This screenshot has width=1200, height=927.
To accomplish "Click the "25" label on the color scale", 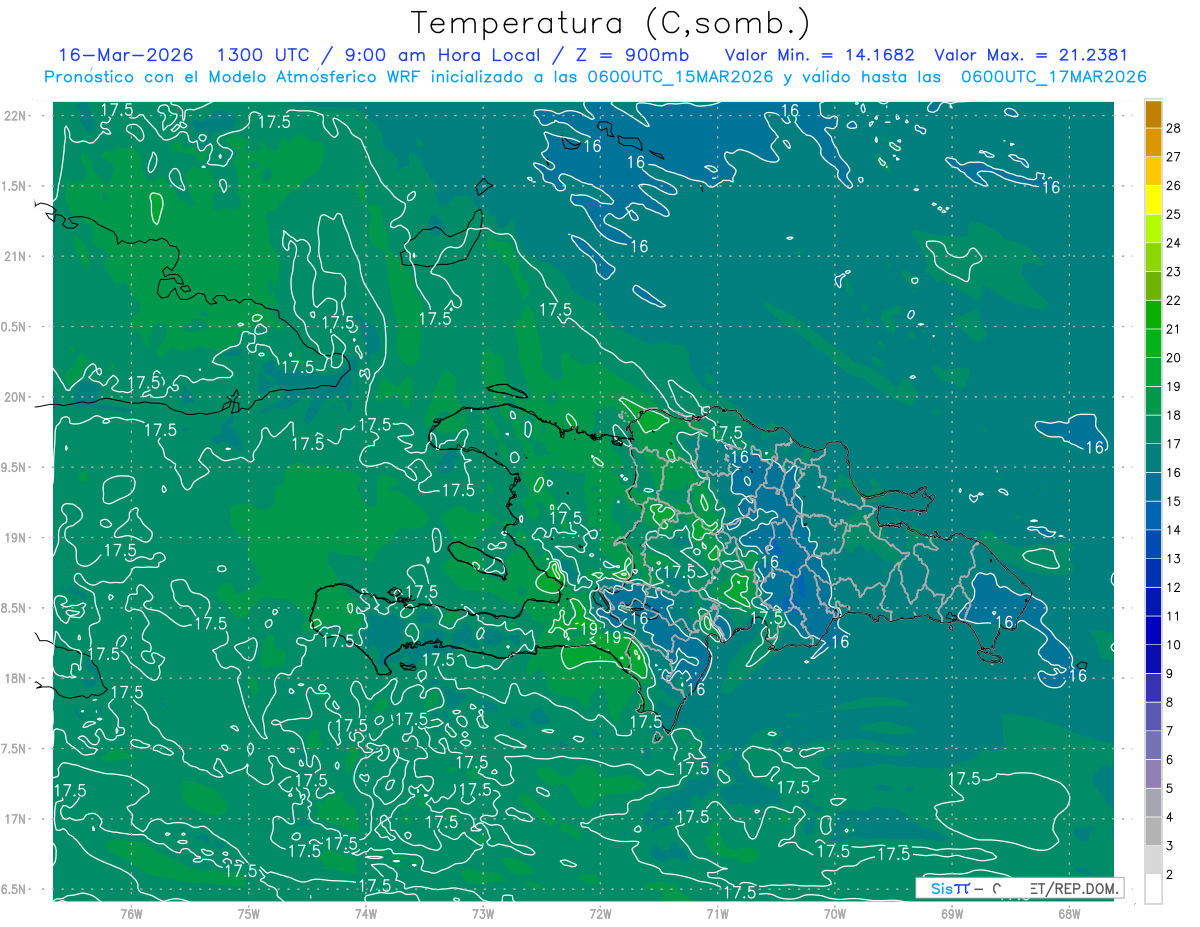I will click(x=1174, y=214).
